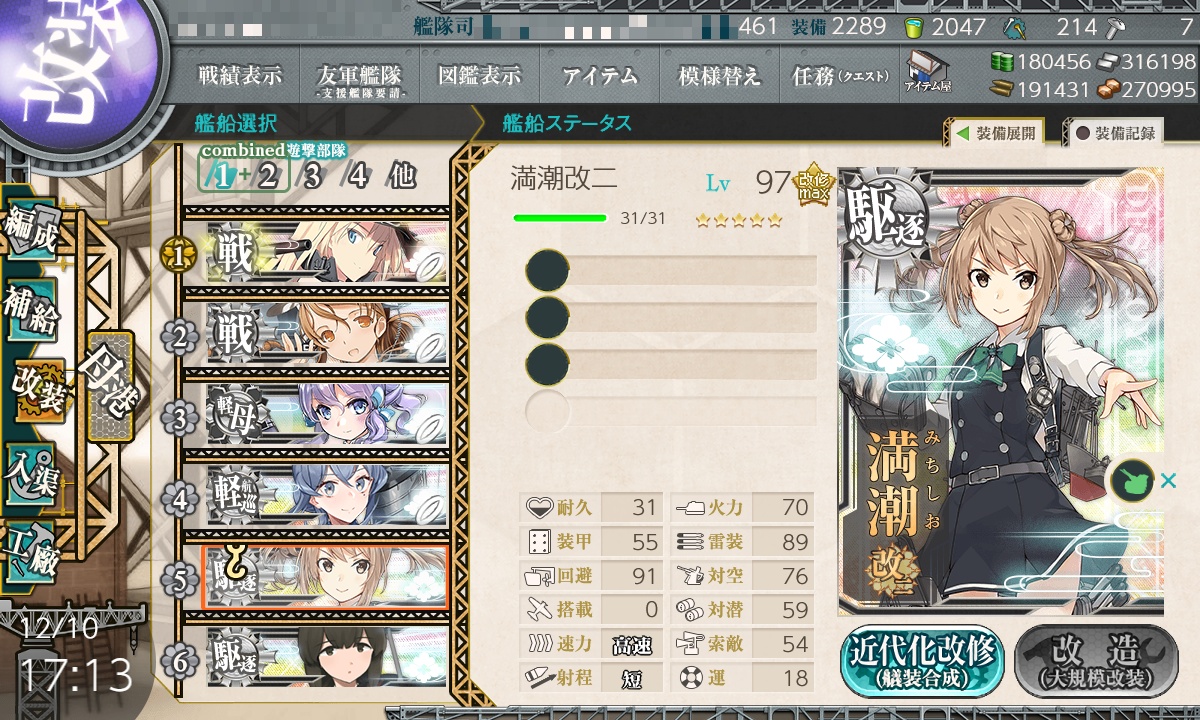The height and width of the screenshot is (720, 1200).
Task: Select fleet tab 3
Action: coord(311,176)
